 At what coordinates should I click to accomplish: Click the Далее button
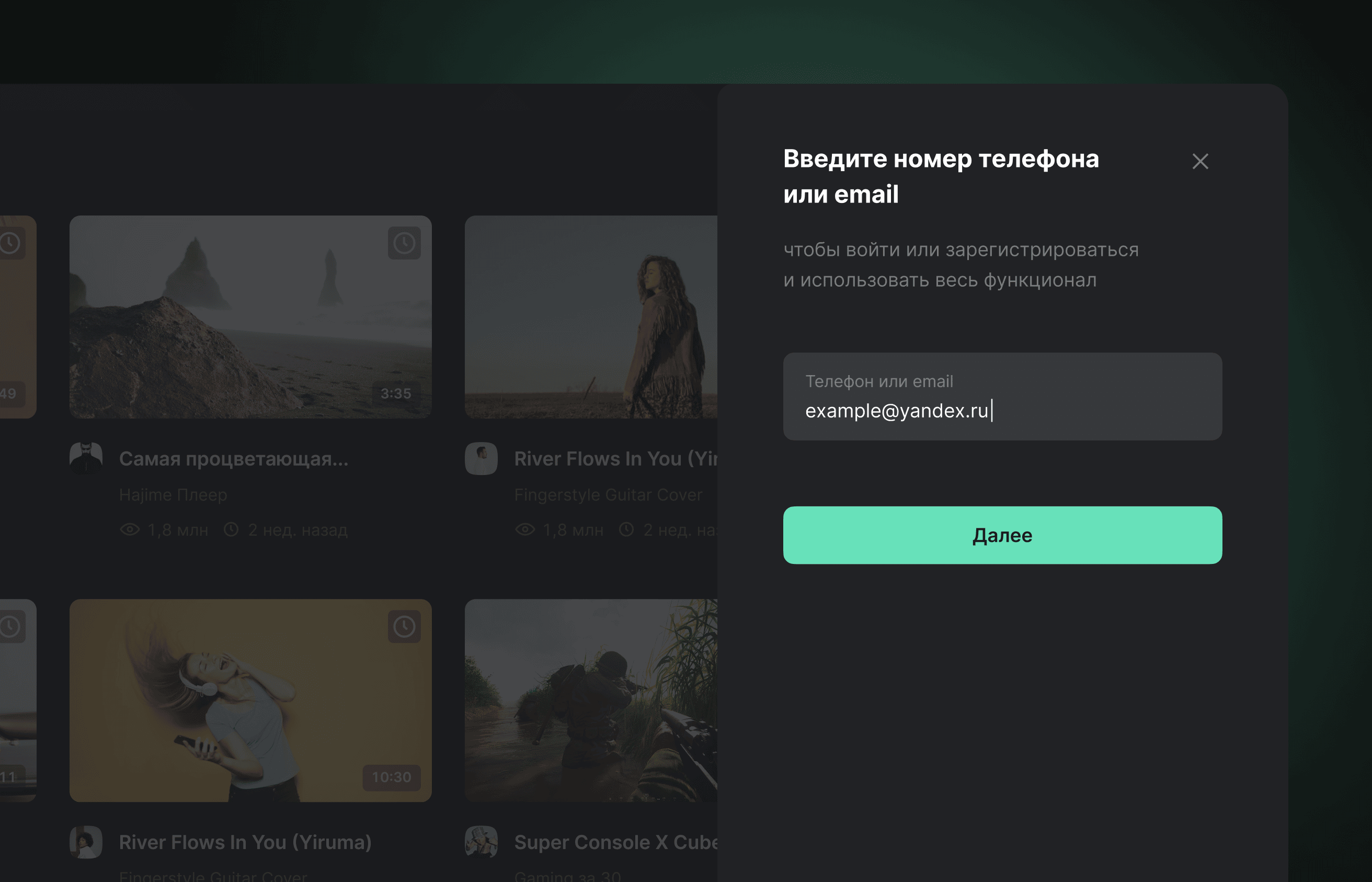pos(1002,535)
